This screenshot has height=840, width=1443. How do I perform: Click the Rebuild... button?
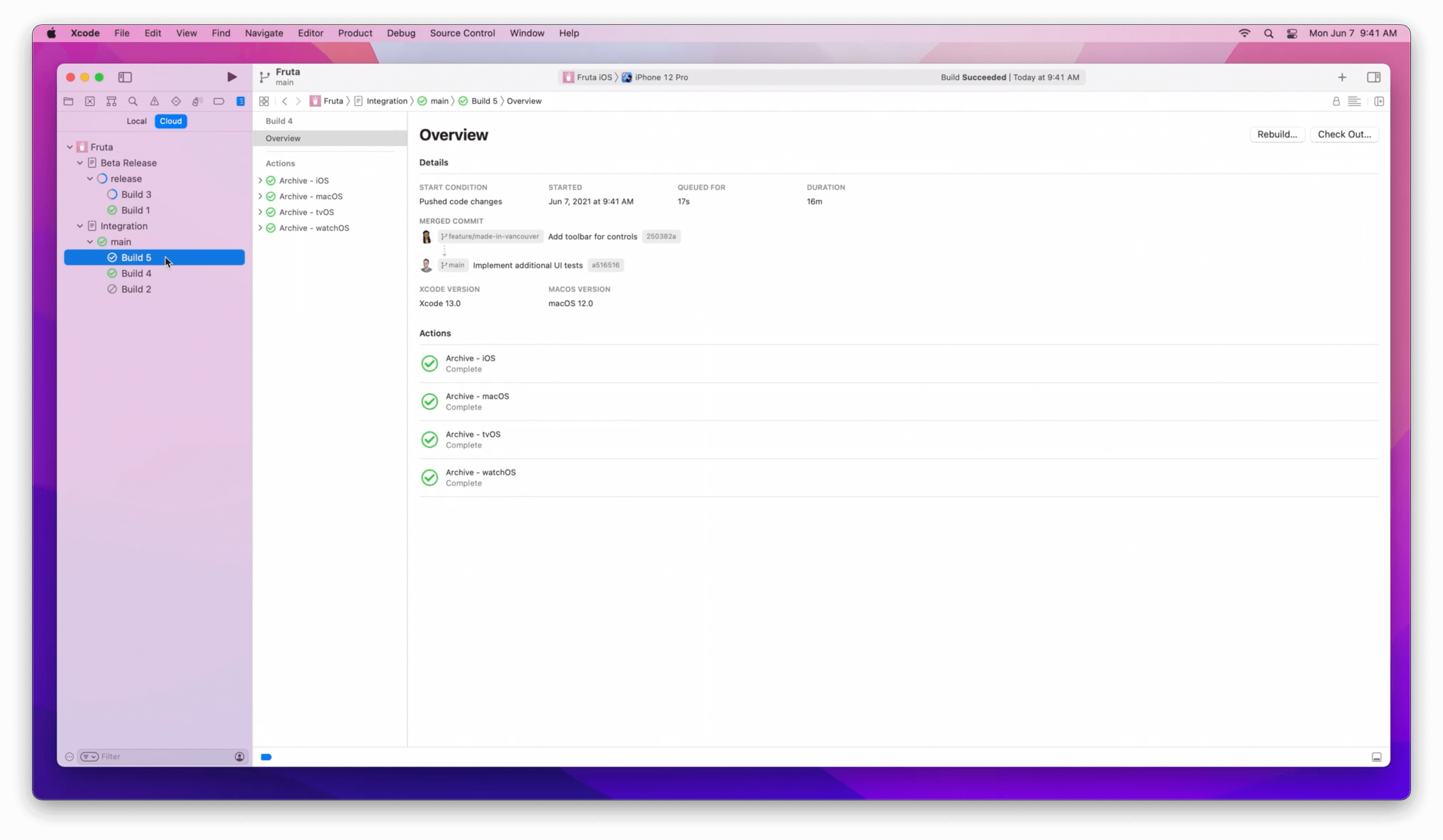[1277, 134]
